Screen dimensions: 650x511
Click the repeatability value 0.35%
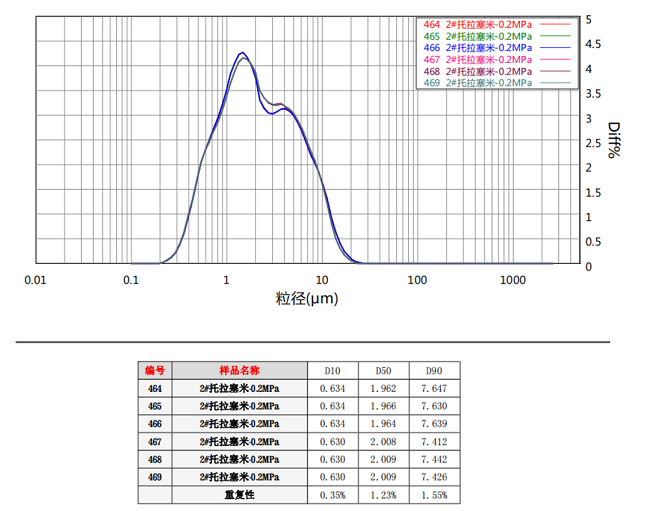click(x=333, y=495)
